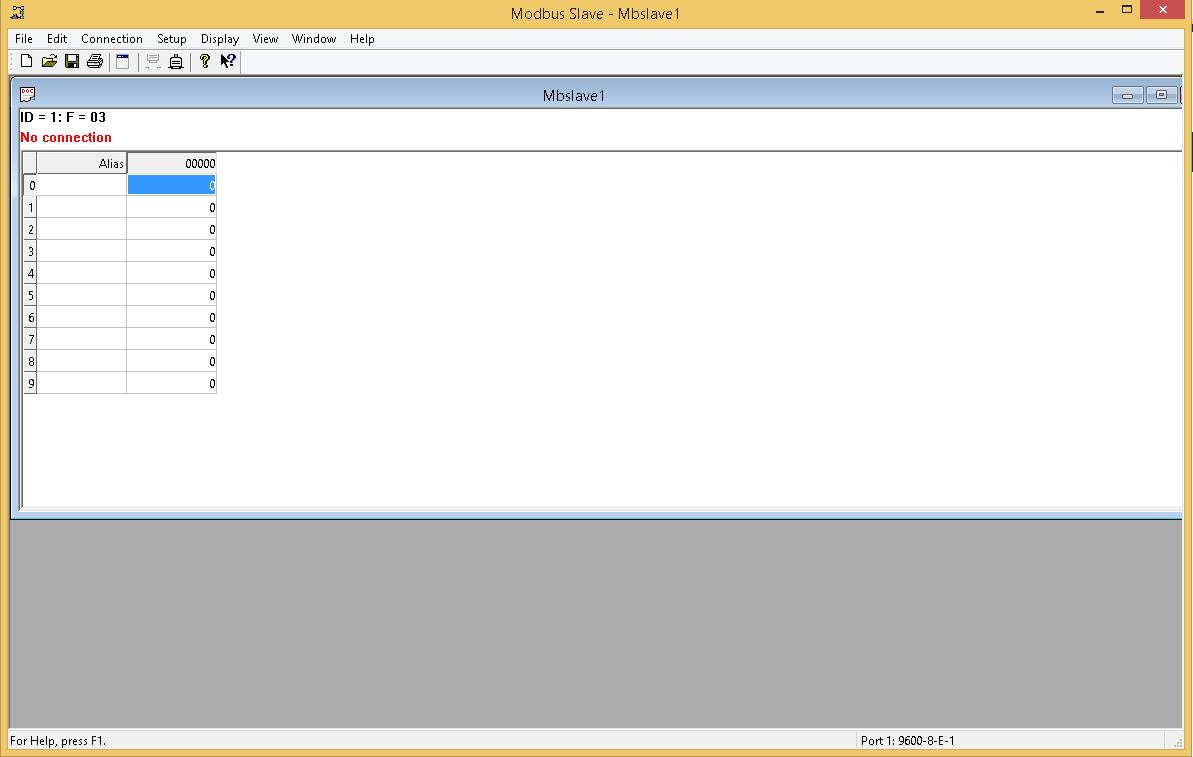Save the current Mbslave1 document
Viewport: 1193px width, 757px height.
[x=71, y=61]
